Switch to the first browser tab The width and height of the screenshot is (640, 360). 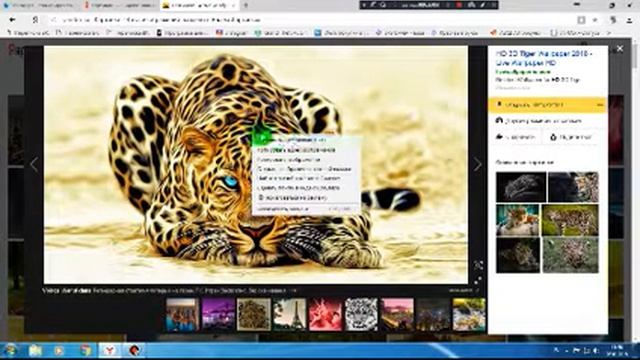40,5
